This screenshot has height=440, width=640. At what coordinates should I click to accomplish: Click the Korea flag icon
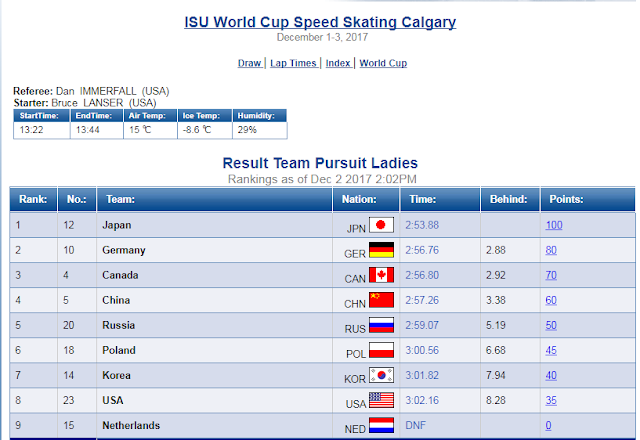[381, 375]
